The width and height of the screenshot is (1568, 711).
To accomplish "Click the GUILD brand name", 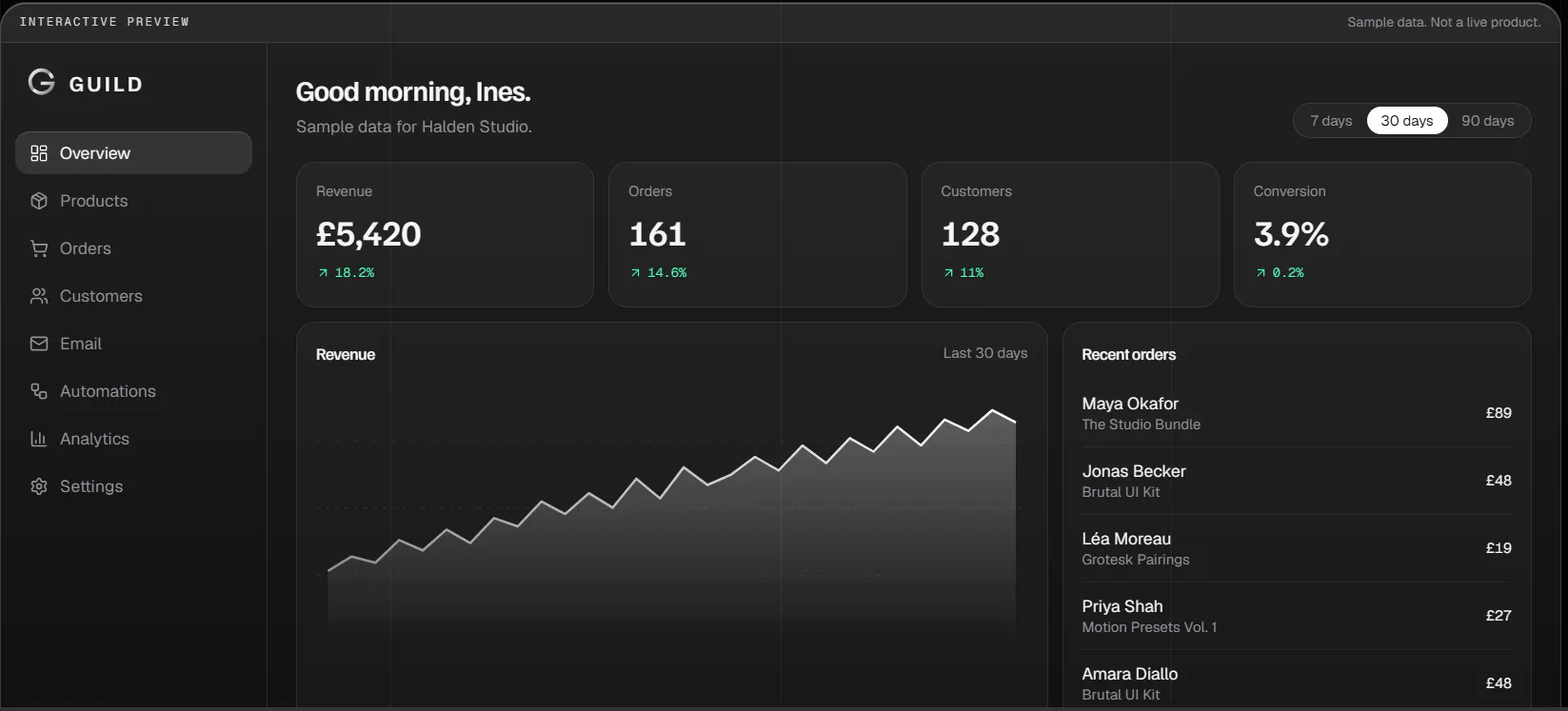I will tap(106, 85).
